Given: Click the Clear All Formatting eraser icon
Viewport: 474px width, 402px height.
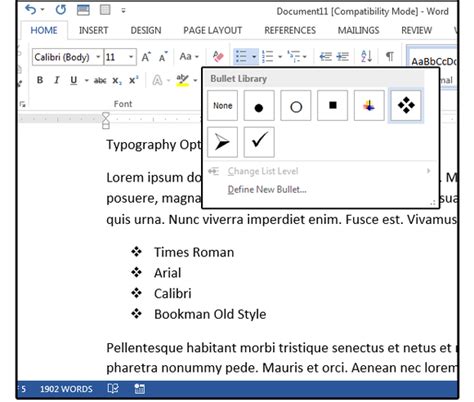Looking at the screenshot, I should (x=218, y=57).
